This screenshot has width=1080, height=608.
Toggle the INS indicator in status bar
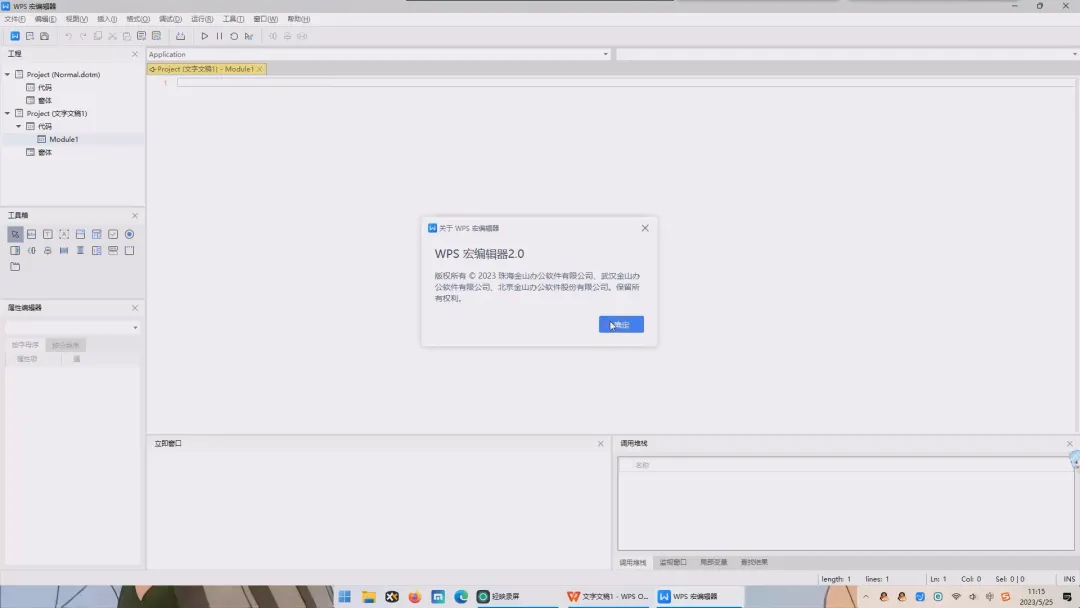1069,579
